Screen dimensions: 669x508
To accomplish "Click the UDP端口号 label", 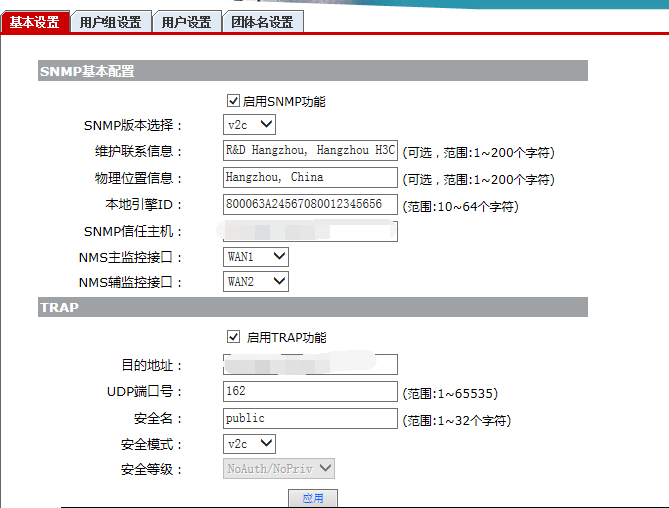I will 144,392.
